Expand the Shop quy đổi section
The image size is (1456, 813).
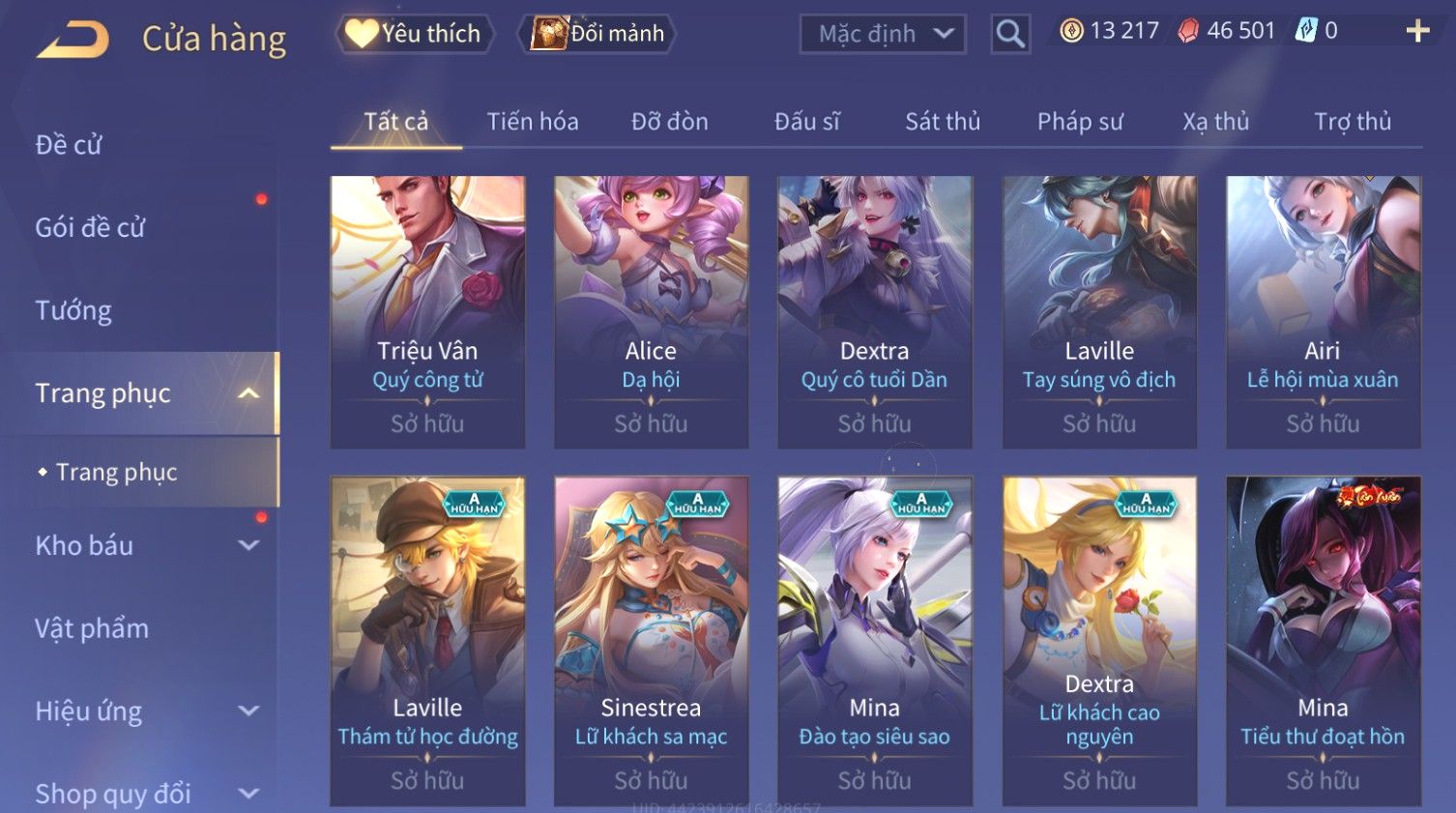[248, 794]
